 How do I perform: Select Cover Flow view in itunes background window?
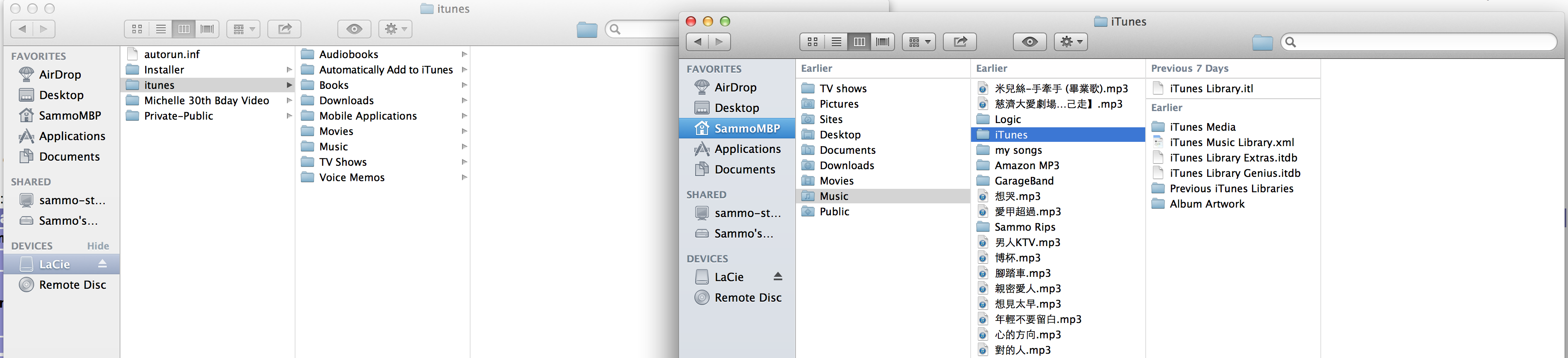point(207,29)
